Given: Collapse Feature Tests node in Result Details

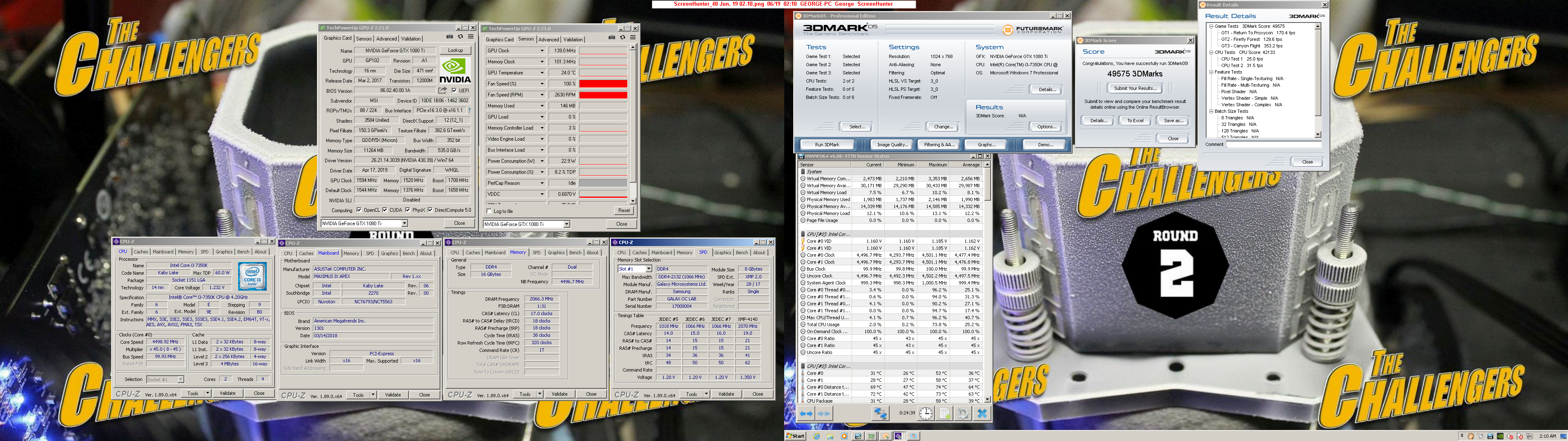Looking at the screenshot, I should [1211, 72].
